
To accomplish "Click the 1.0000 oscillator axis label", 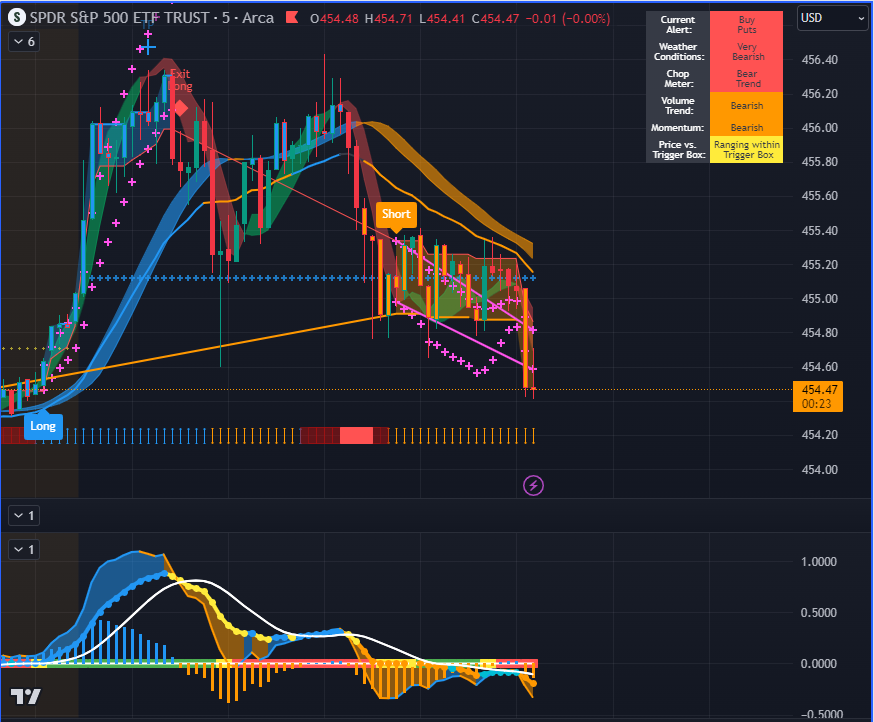I will tap(818, 561).
